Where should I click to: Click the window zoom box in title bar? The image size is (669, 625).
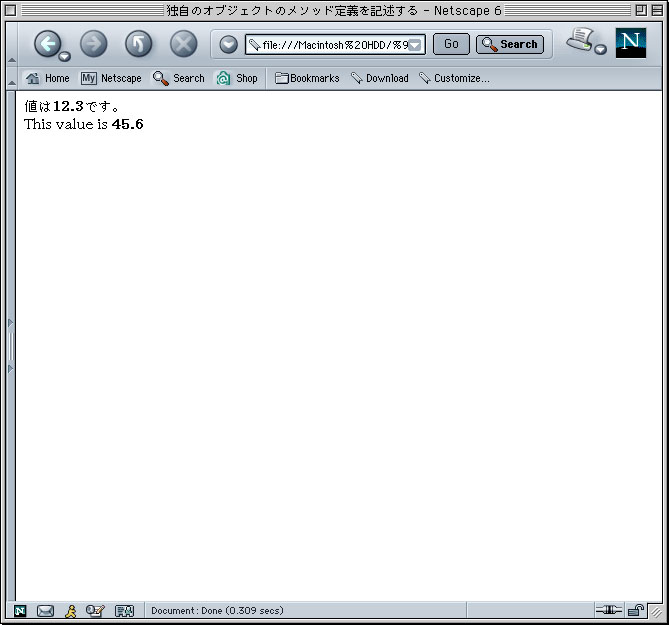click(641, 10)
